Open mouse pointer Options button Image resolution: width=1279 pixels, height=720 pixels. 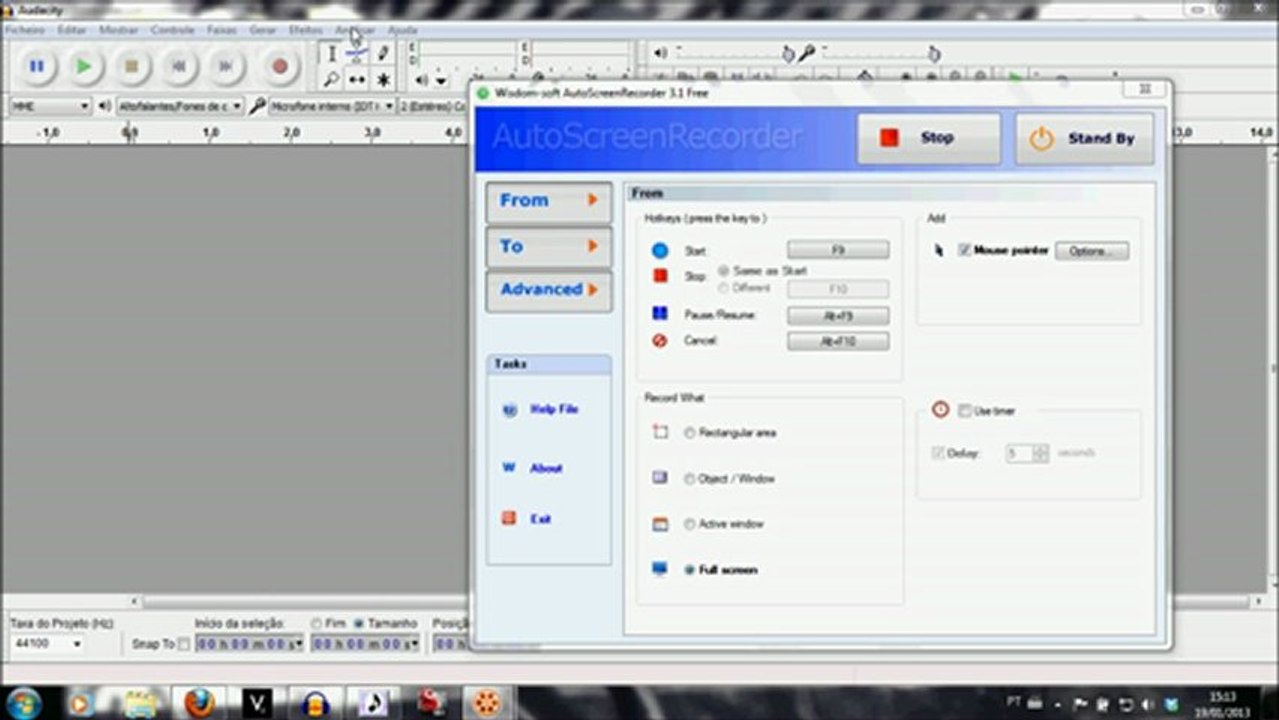[x=1092, y=251]
